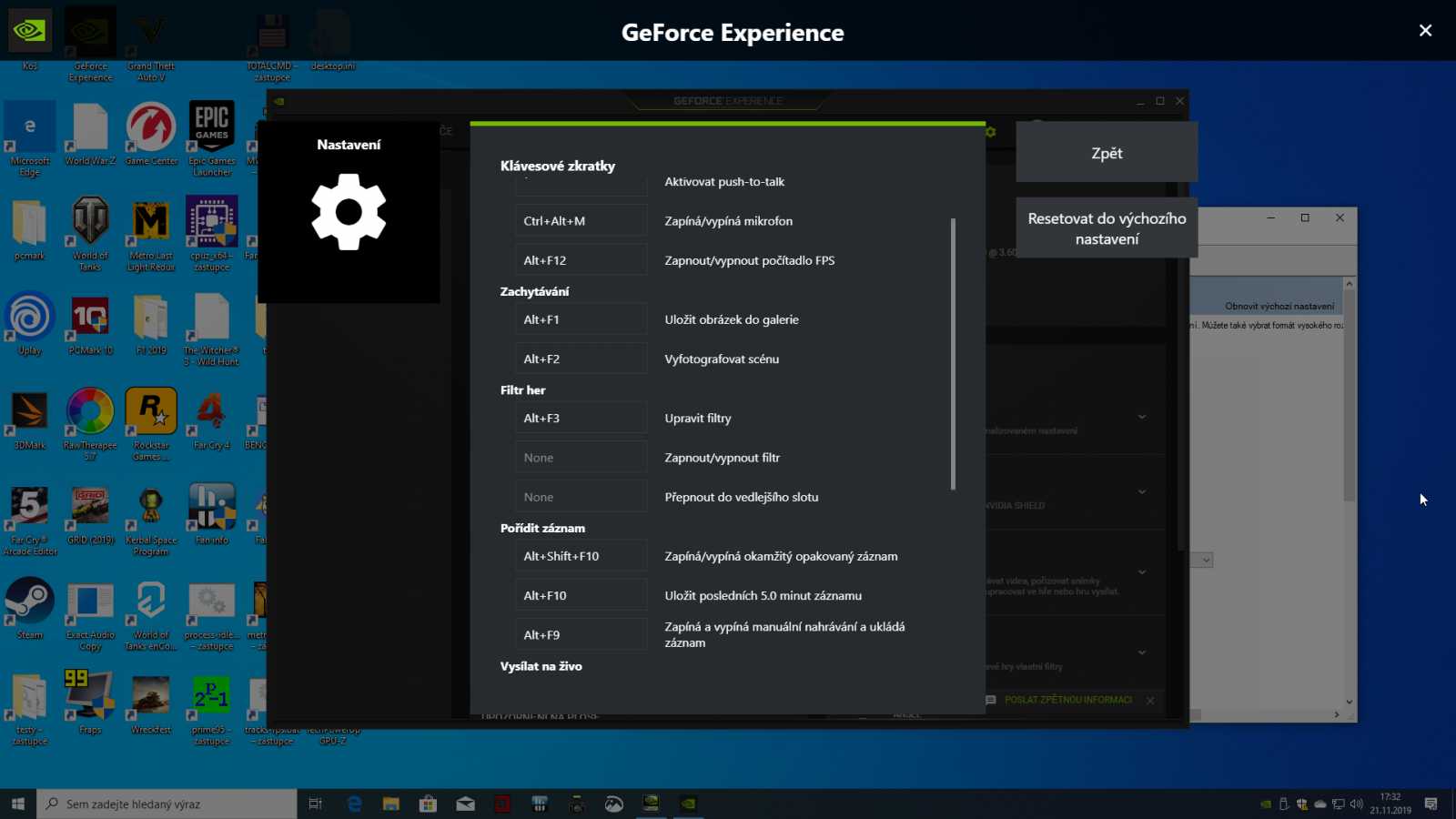Select RawTherapee desktop icon
The height and width of the screenshot is (819, 1456).
tap(90, 423)
